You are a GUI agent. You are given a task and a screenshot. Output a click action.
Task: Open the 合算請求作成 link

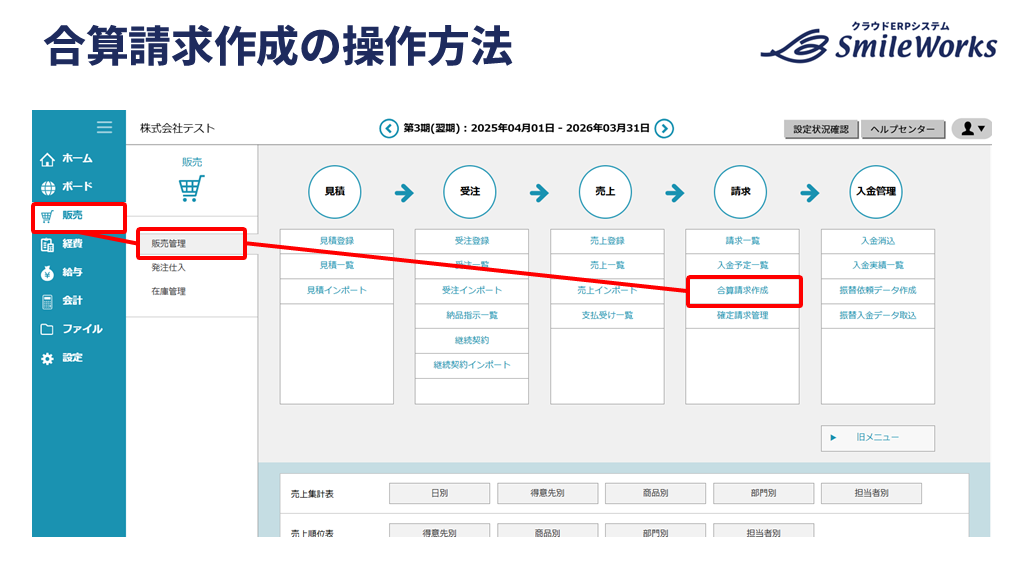(x=743, y=291)
